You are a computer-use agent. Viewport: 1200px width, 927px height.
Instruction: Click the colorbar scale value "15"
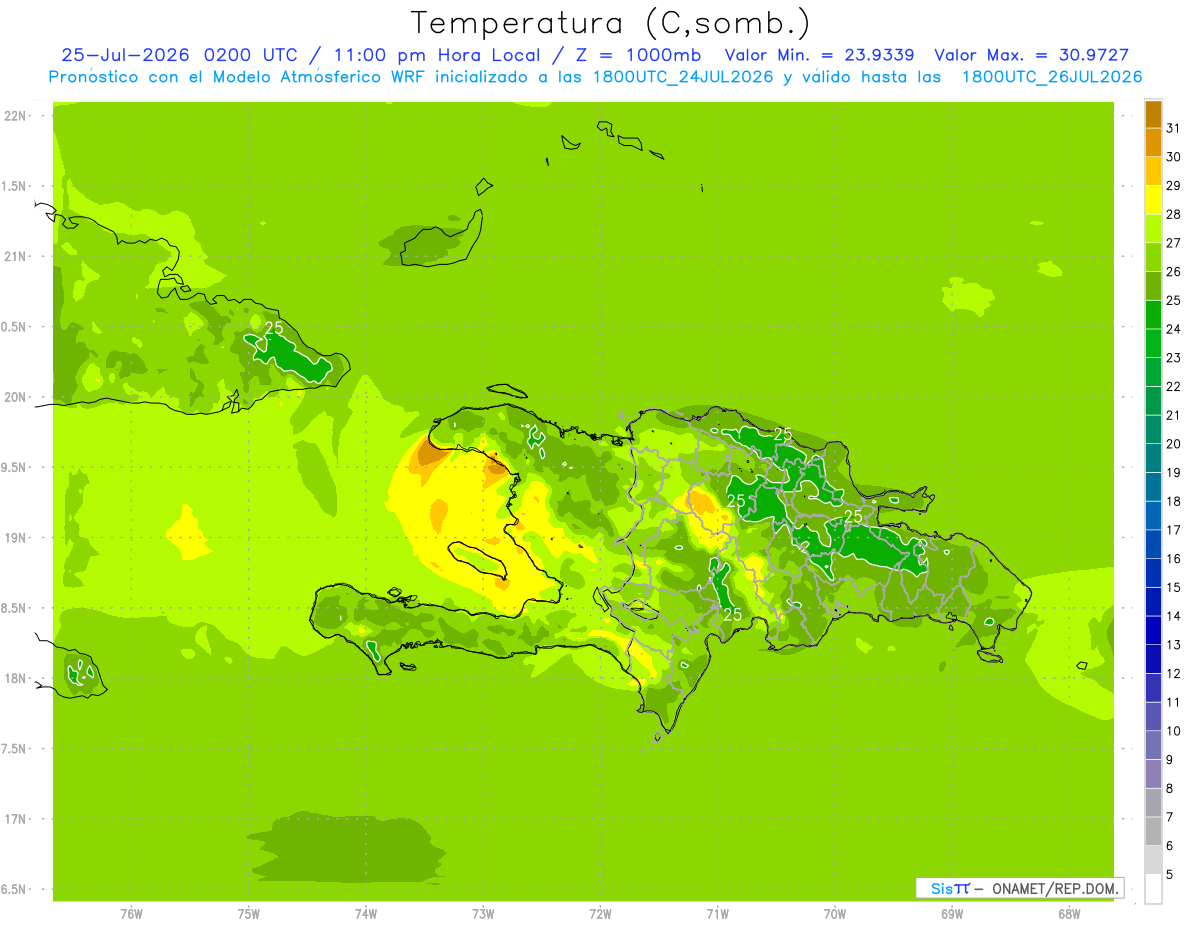point(1174,587)
